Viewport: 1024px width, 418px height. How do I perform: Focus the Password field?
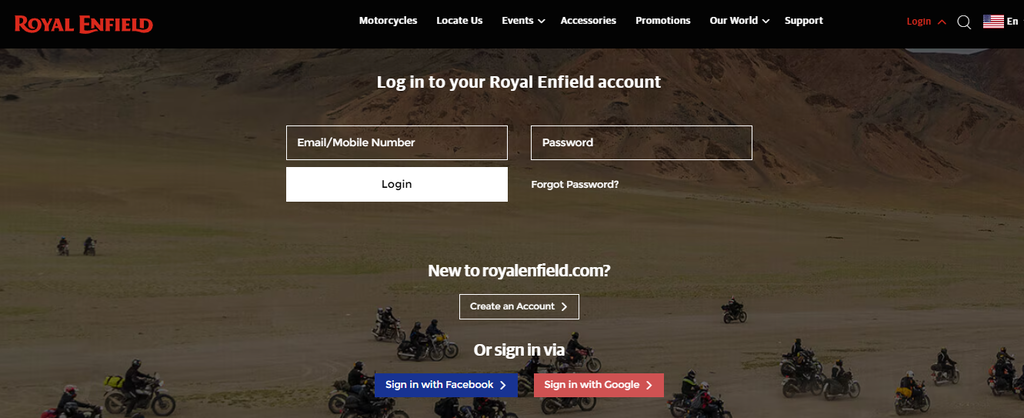(641, 142)
